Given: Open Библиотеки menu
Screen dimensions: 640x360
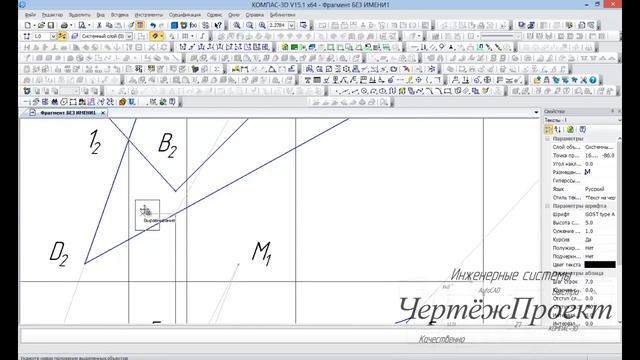Looking at the screenshot, I should click(x=282, y=15).
